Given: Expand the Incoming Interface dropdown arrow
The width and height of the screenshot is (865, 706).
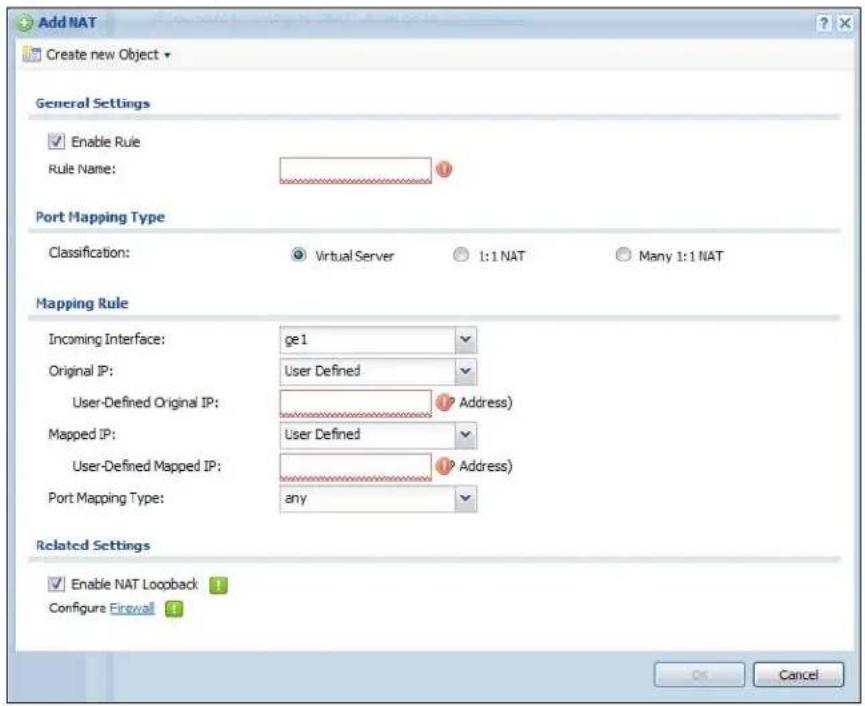Looking at the screenshot, I should [466, 340].
